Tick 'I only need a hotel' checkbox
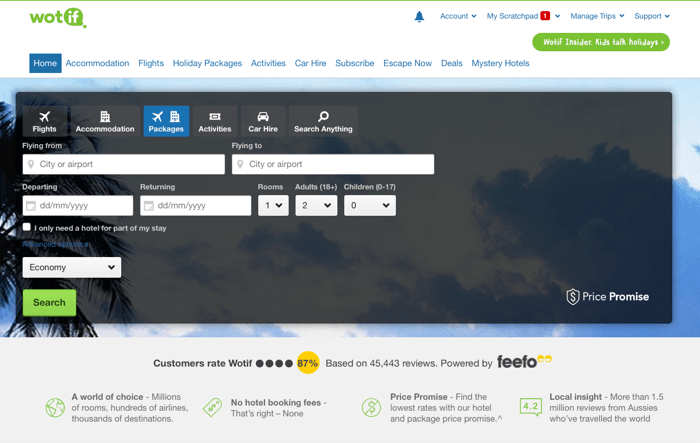This screenshot has width=700, height=443. coord(27,227)
